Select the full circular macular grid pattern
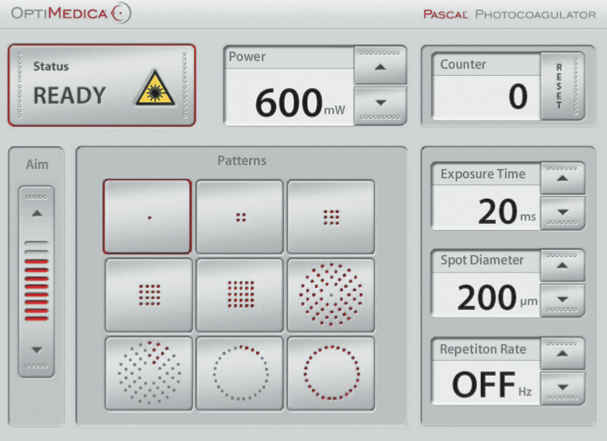This screenshot has height=441, width=607. (x=331, y=295)
